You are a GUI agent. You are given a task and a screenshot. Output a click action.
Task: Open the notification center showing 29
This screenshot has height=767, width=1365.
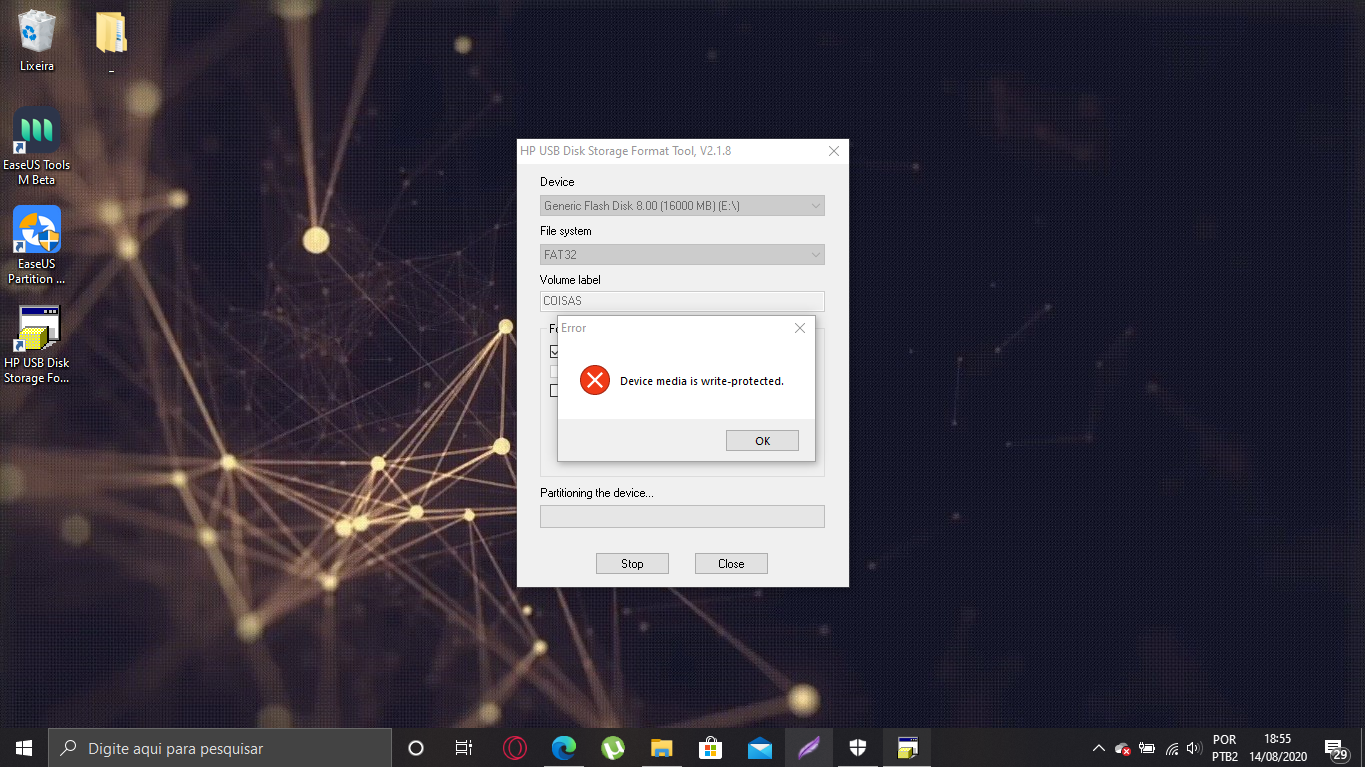coord(1336,749)
